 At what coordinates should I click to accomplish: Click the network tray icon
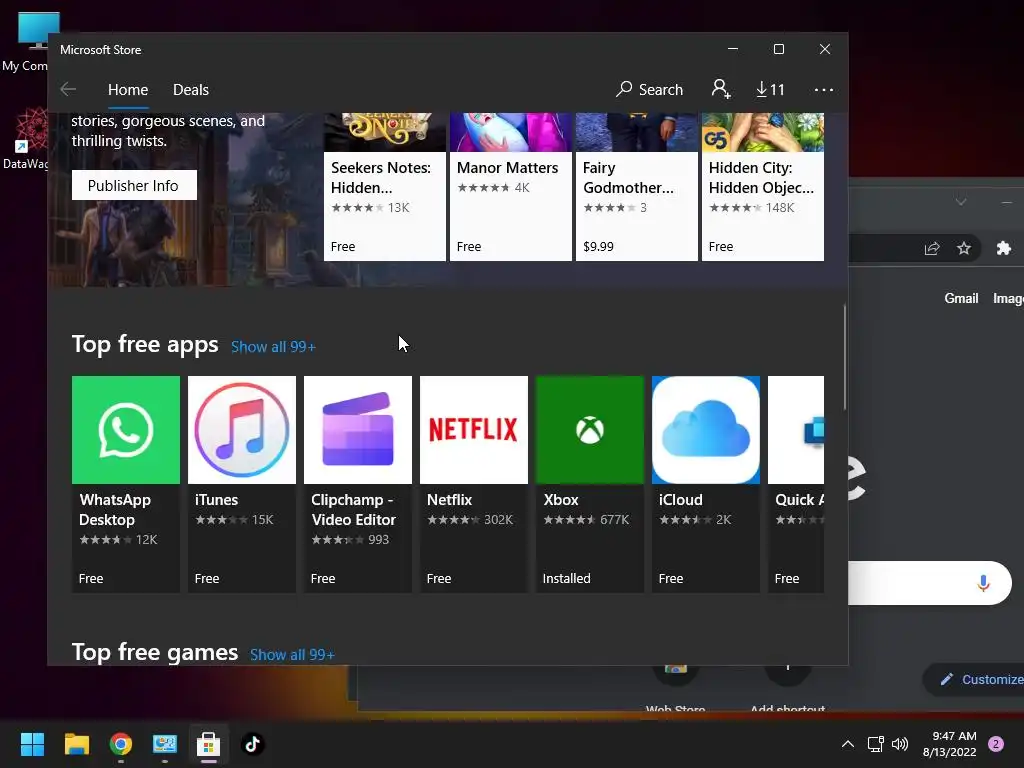click(x=876, y=744)
